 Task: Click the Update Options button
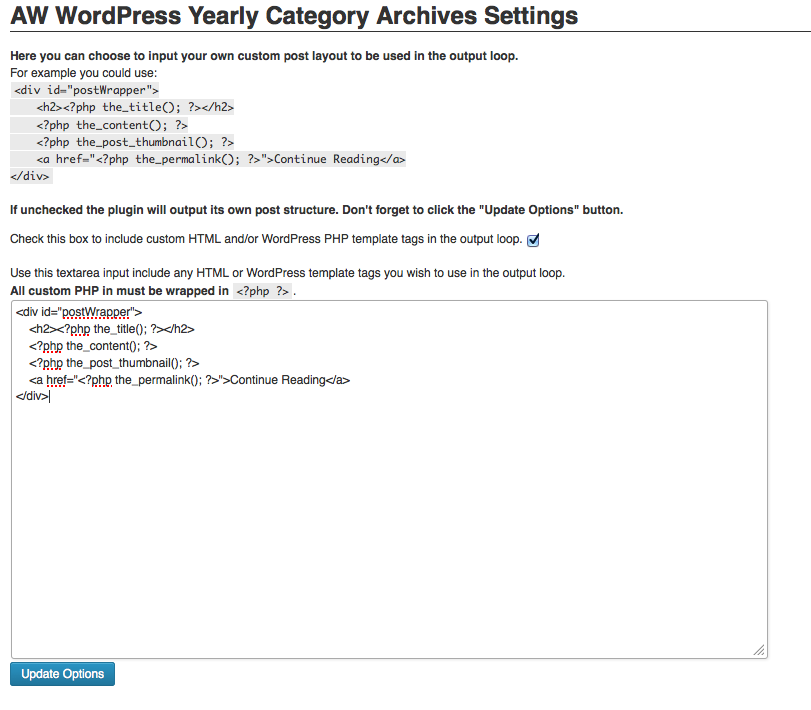[63, 674]
